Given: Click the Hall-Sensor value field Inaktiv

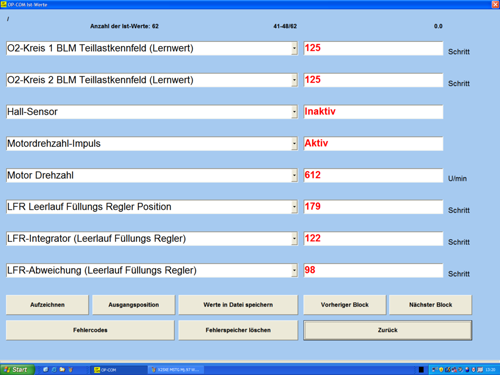Looking at the screenshot, I should (373, 112).
